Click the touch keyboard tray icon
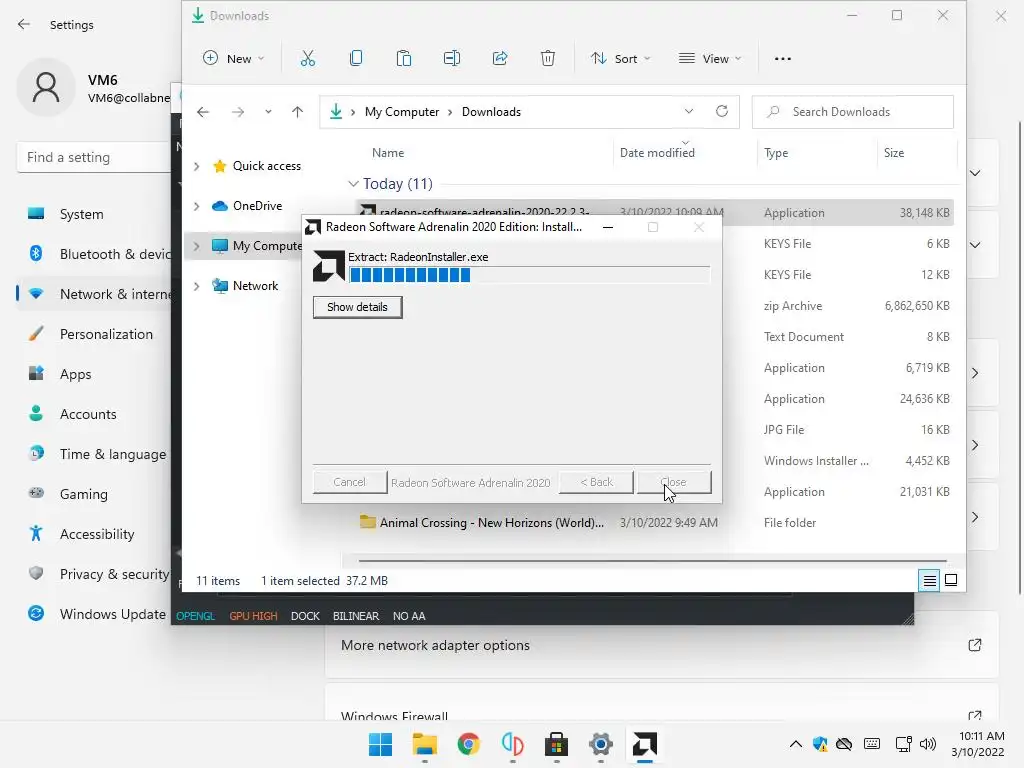Viewport: 1024px width, 768px height. click(x=872, y=744)
